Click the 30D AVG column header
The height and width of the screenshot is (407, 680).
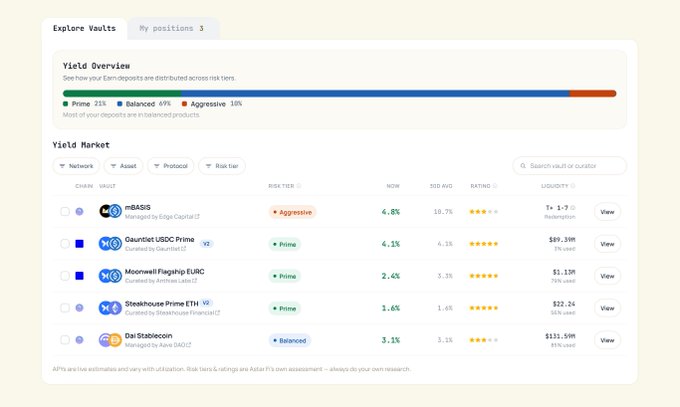(441, 186)
